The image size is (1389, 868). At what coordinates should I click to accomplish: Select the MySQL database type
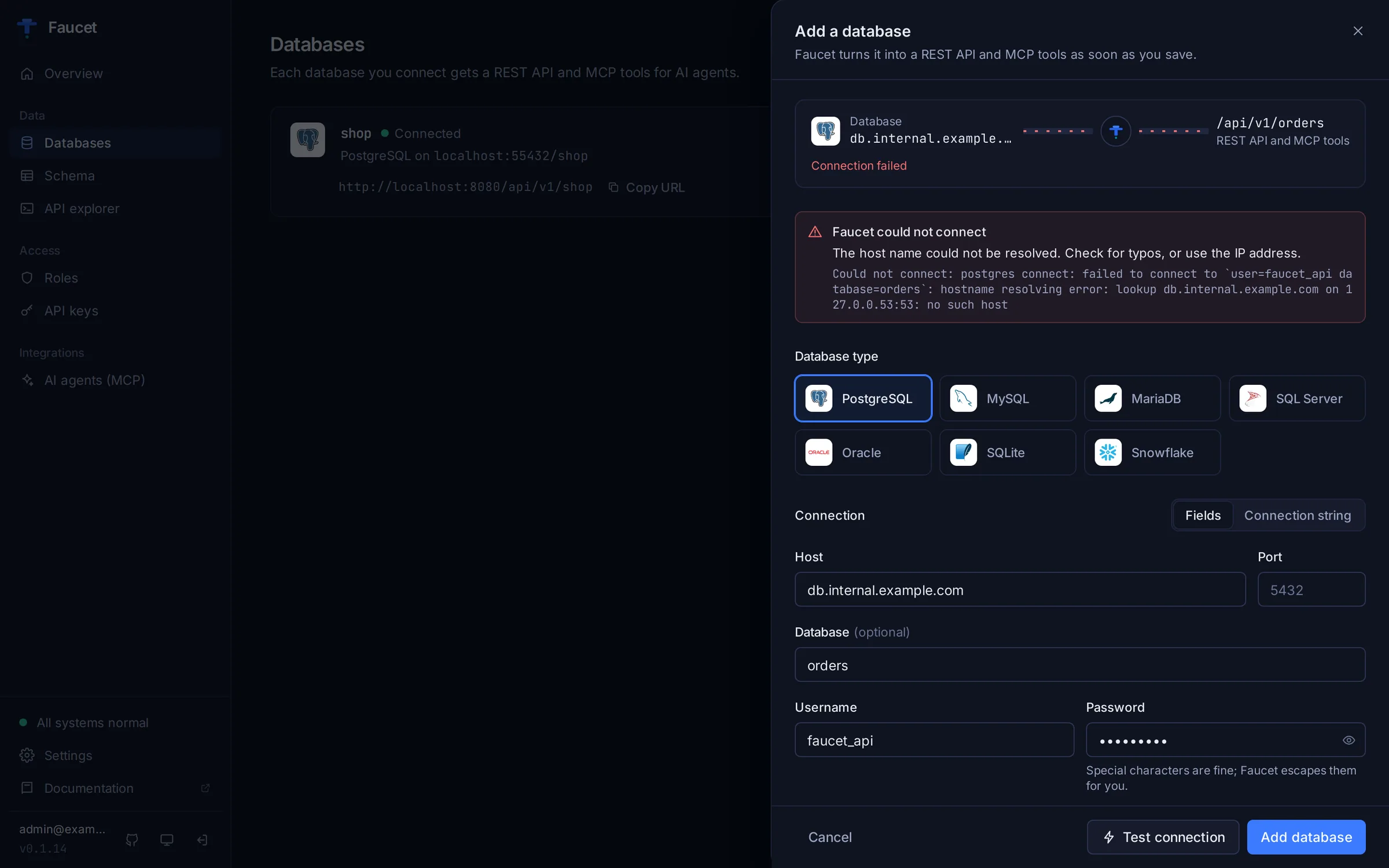point(1008,398)
